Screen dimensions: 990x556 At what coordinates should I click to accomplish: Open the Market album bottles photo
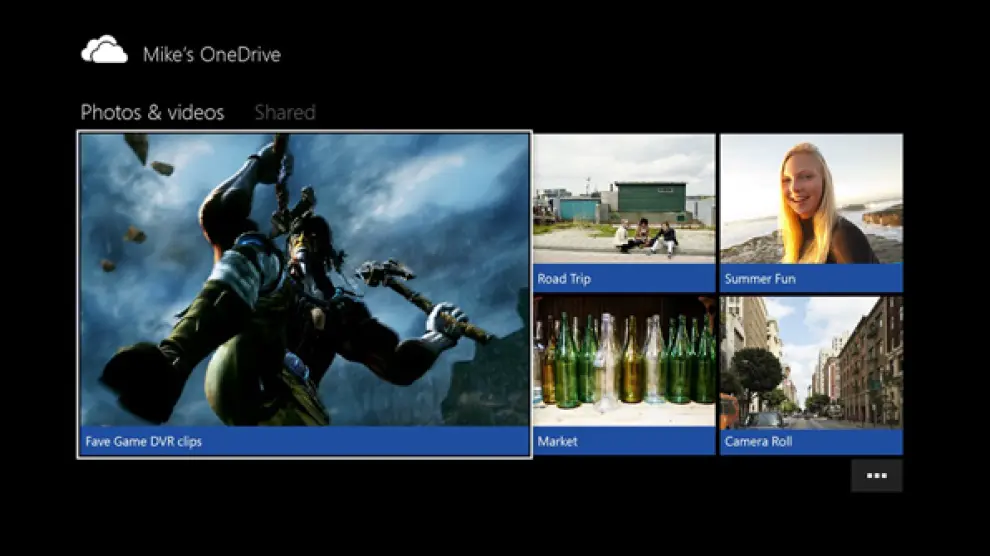tap(624, 361)
